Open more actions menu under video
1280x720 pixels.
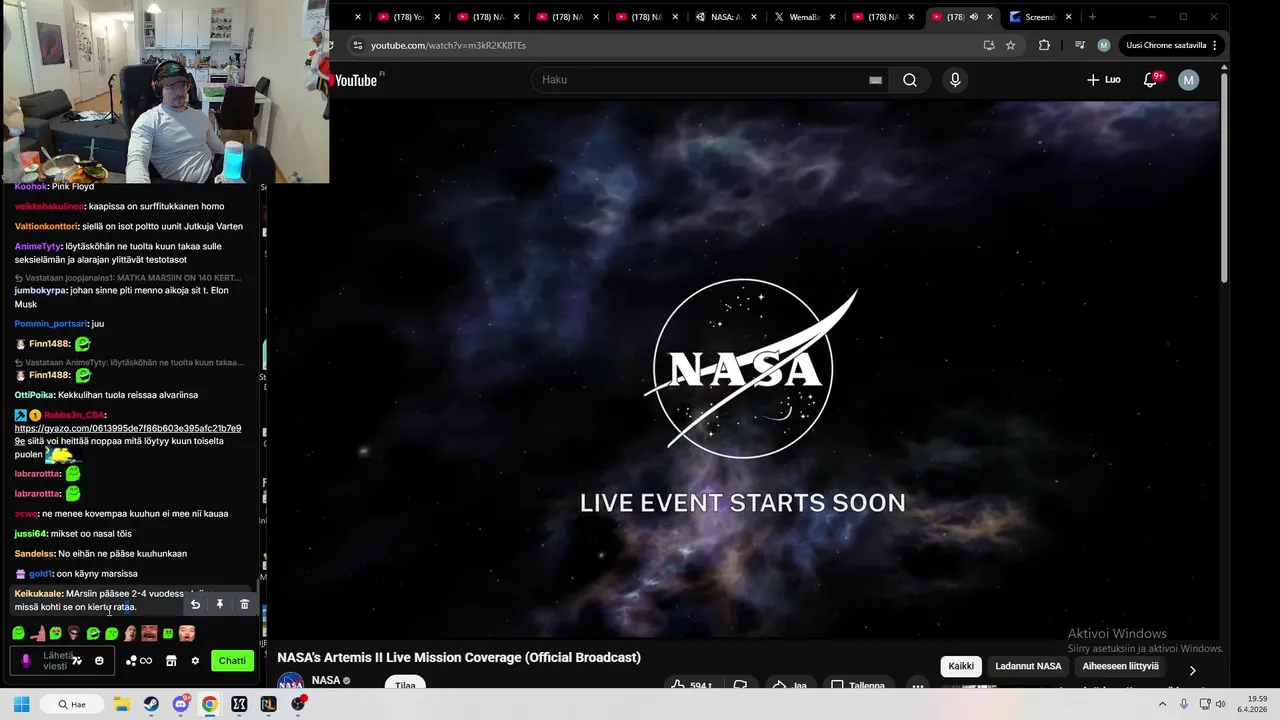pos(917,685)
